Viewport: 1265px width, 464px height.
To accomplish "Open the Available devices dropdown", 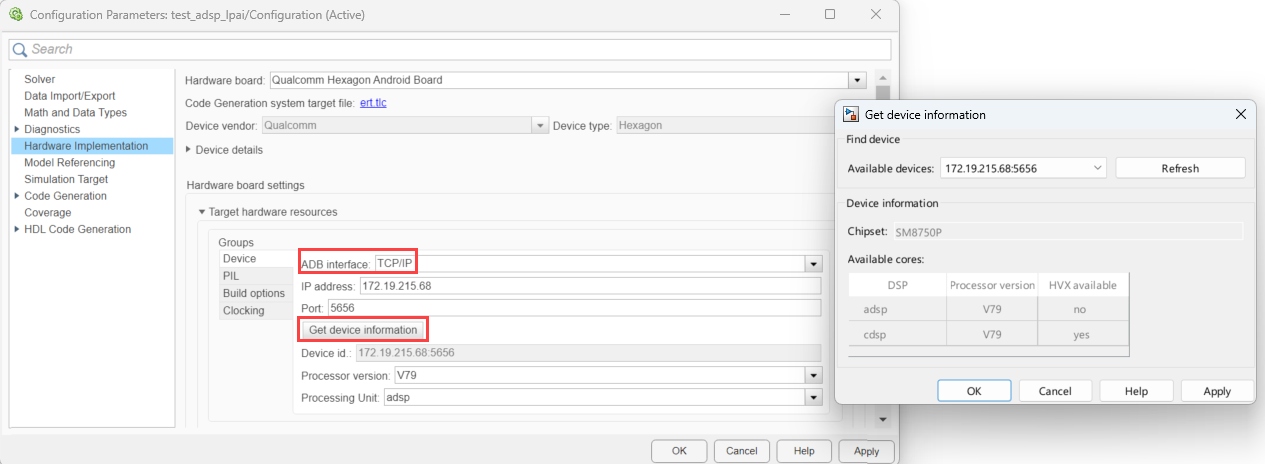I will [1097, 168].
